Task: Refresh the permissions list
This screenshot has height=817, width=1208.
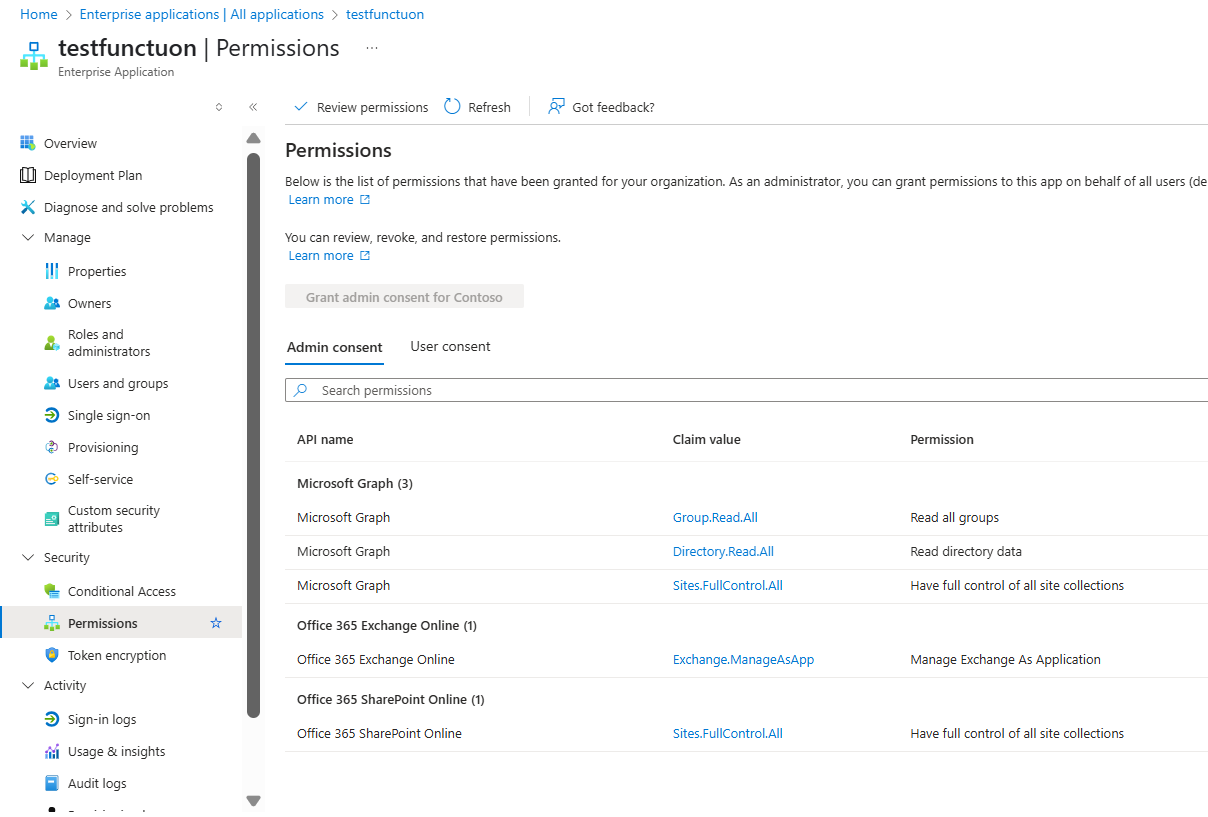Action: point(477,106)
